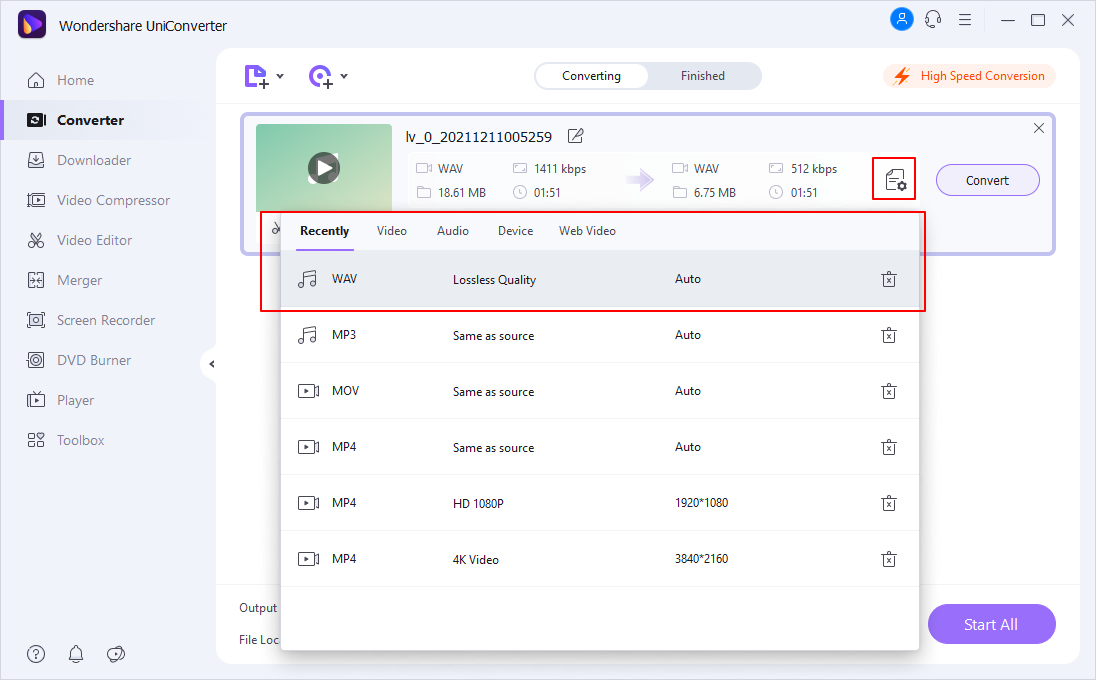This screenshot has width=1096, height=680.
Task: Open the output format settings icon
Action: tap(895, 180)
